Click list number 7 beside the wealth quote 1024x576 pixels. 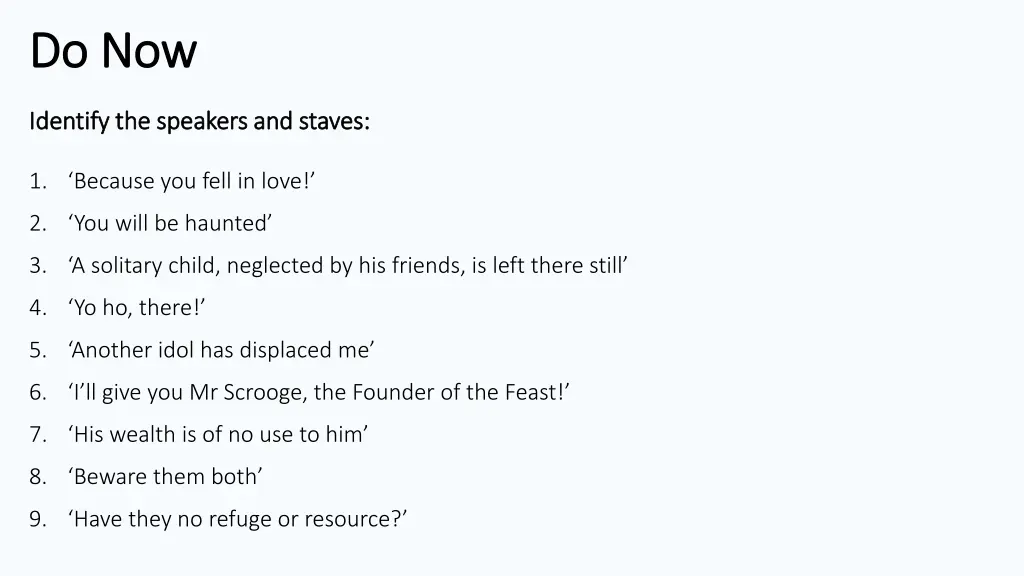click(38, 435)
